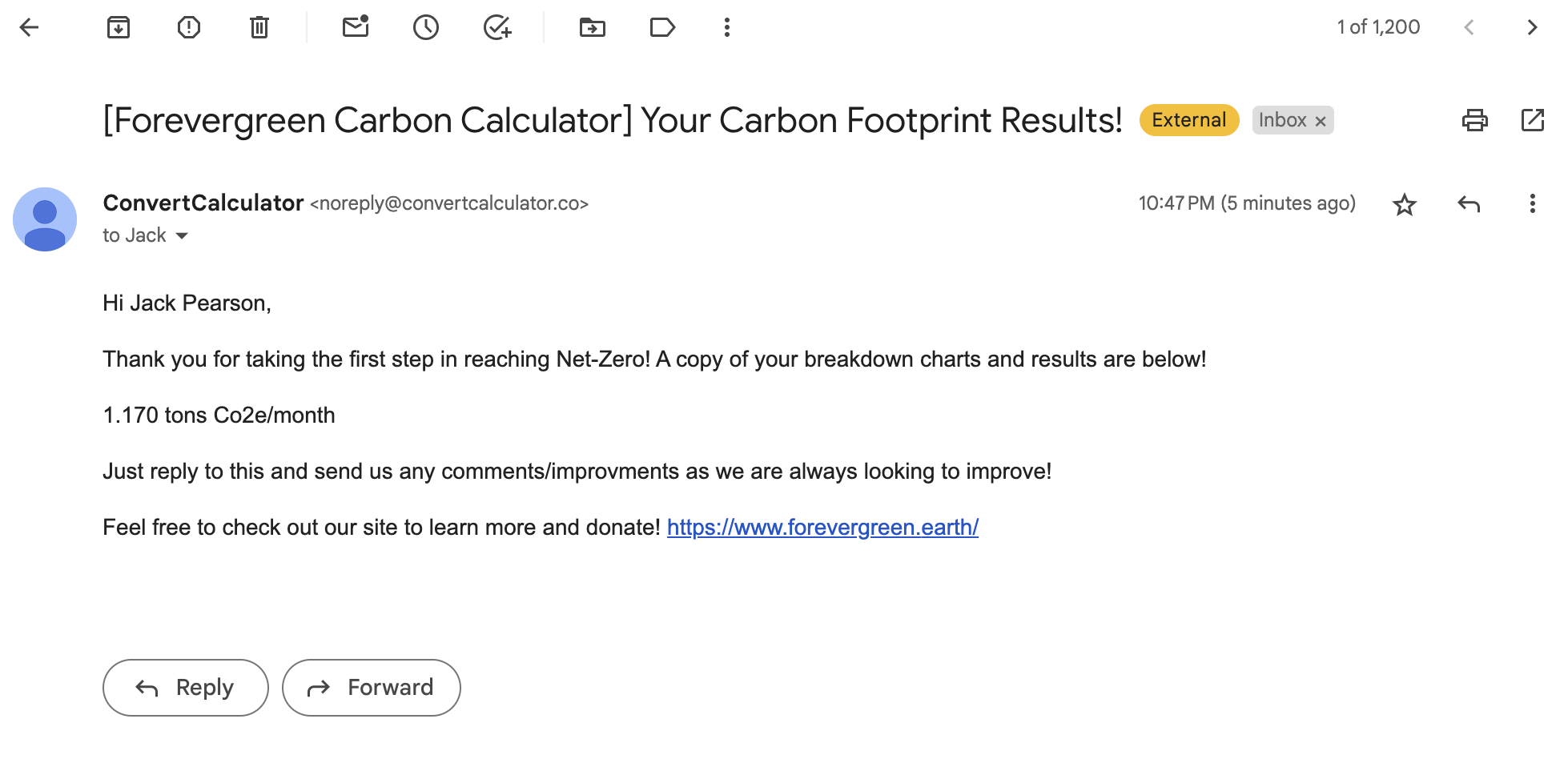Open the Labels icon in the toolbar
The image size is (1568, 759).
662,28
